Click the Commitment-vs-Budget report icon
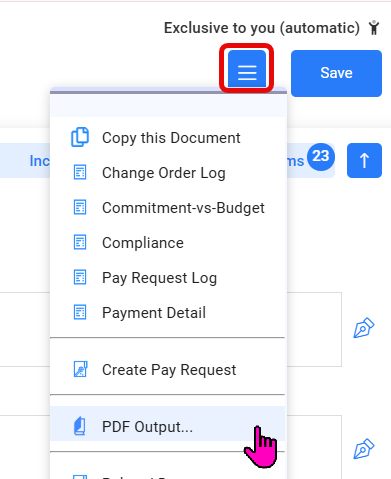The image size is (391, 479). coord(80,207)
